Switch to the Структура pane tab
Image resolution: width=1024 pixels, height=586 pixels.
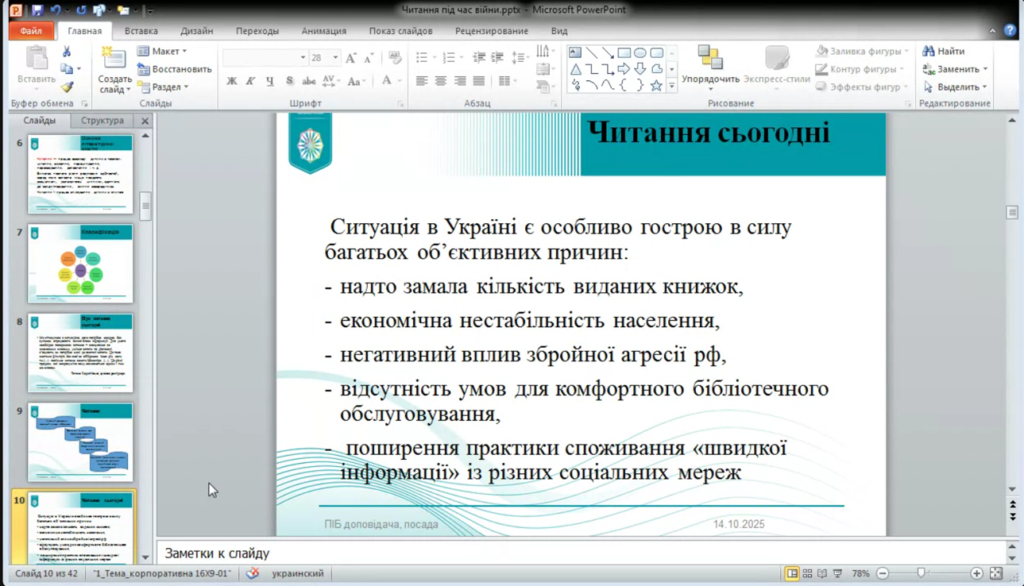[x=103, y=121]
